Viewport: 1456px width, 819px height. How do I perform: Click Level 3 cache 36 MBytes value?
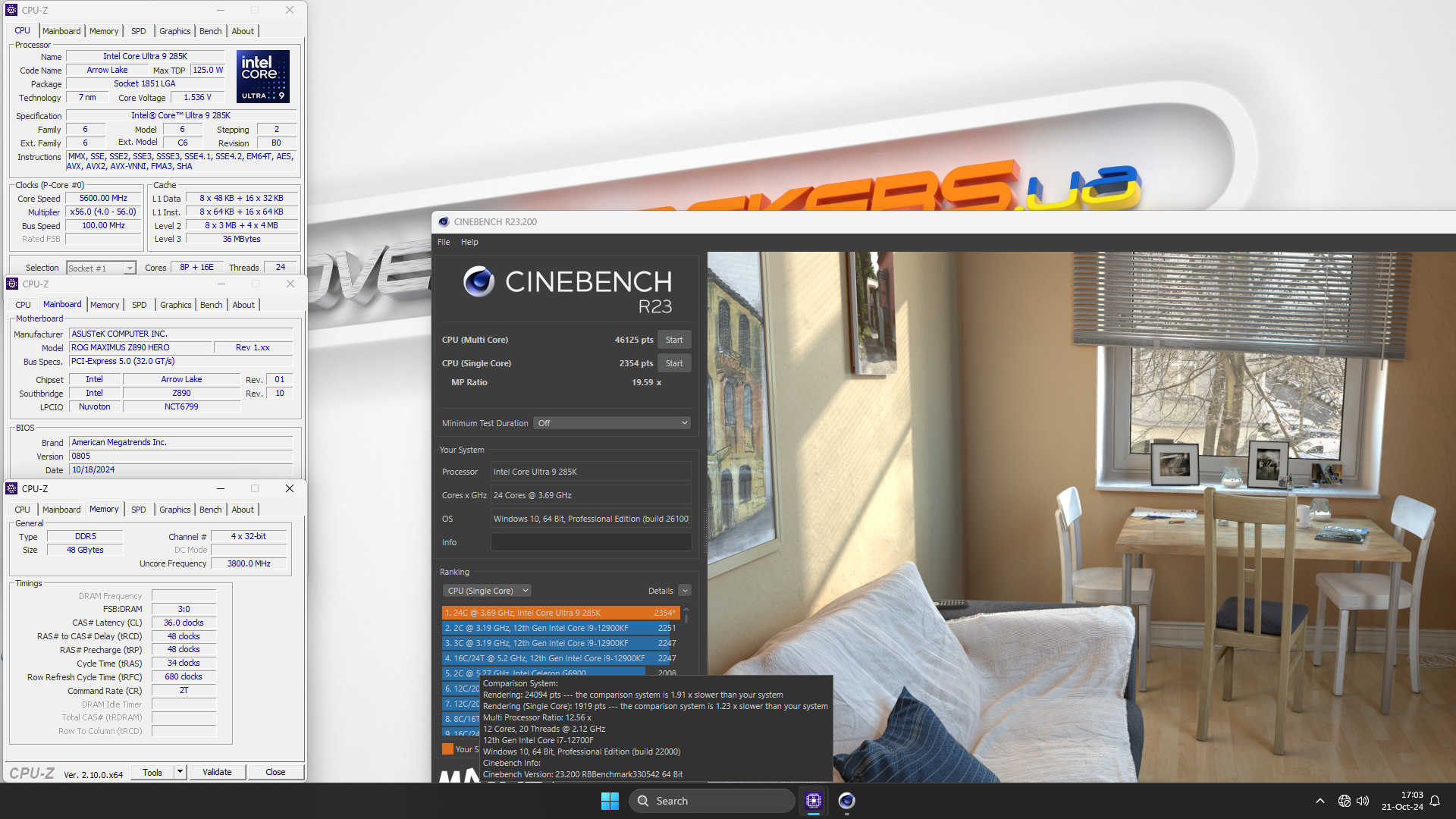pyautogui.click(x=241, y=239)
